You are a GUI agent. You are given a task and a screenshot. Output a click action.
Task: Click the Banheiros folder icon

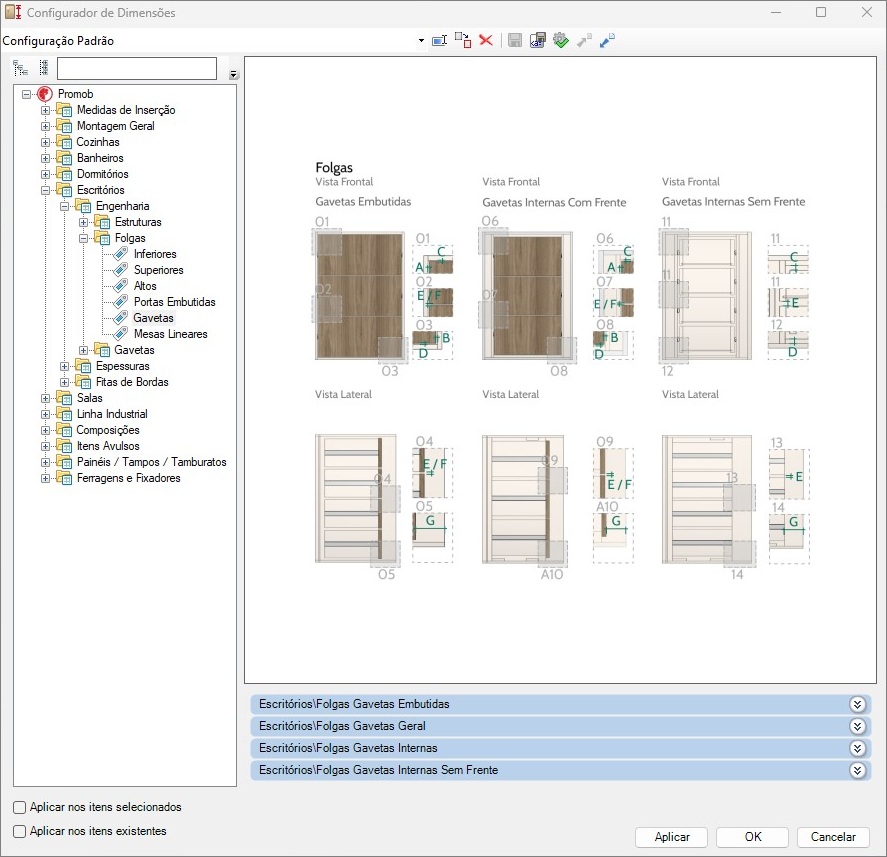click(x=64, y=158)
